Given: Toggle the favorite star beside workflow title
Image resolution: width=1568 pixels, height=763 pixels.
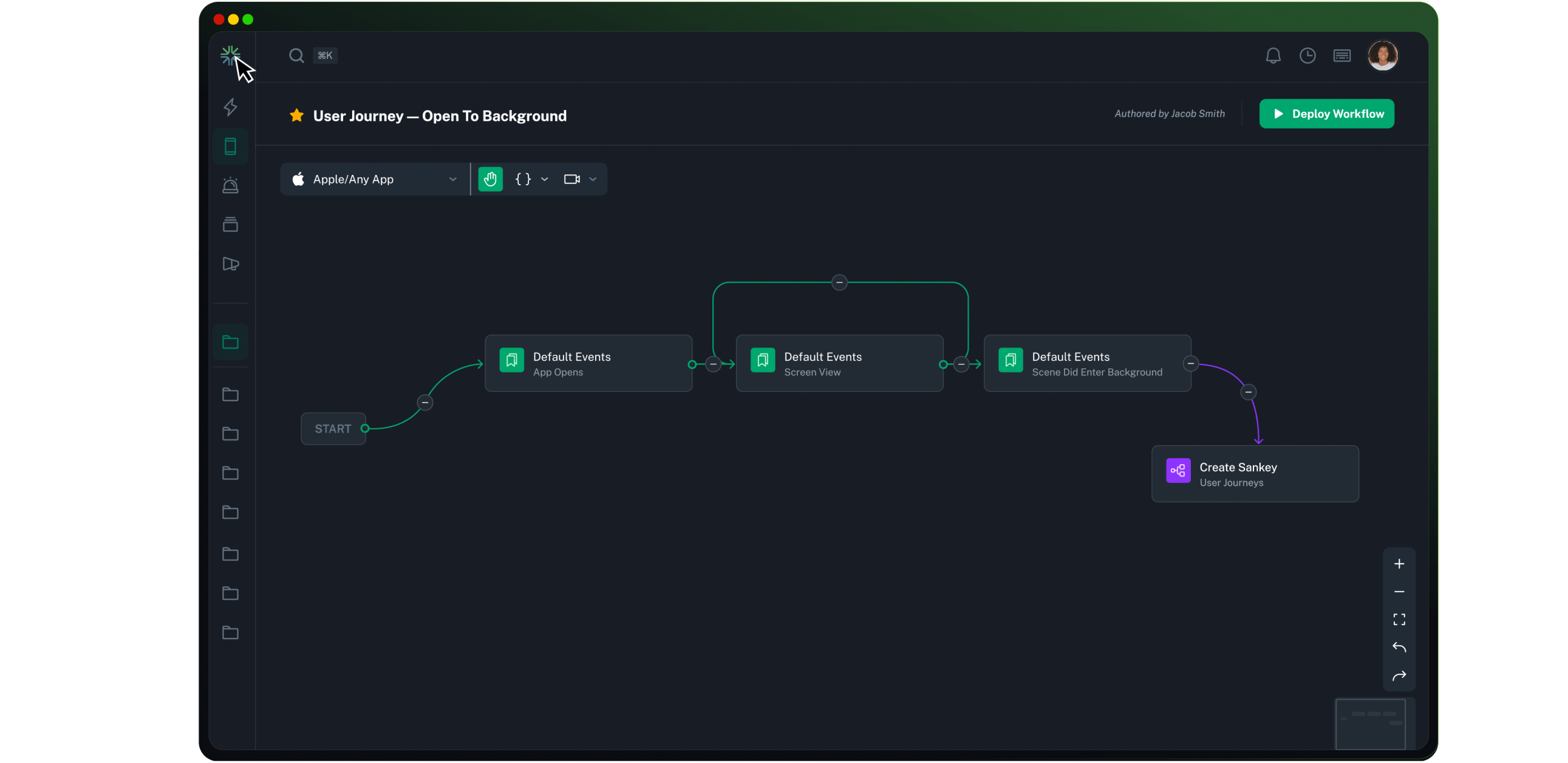Looking at the screenshot, I should coord(296,115).
